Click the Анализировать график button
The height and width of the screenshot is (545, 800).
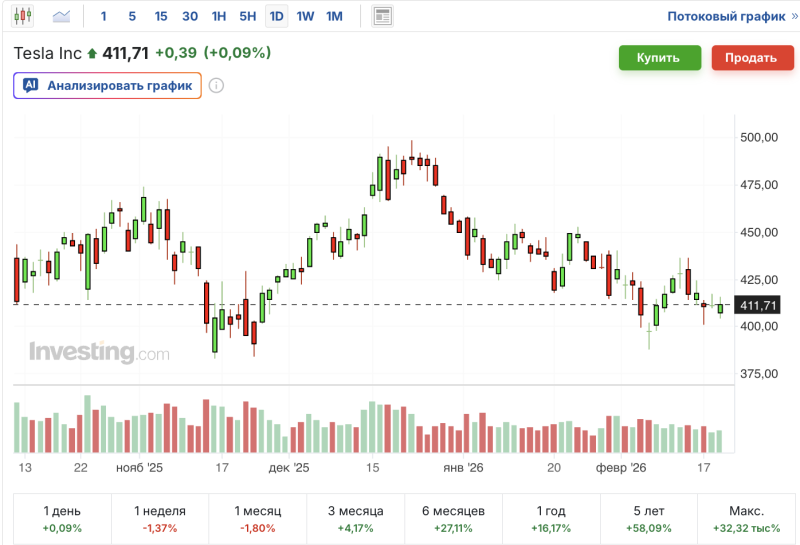[x=108, y=86]
